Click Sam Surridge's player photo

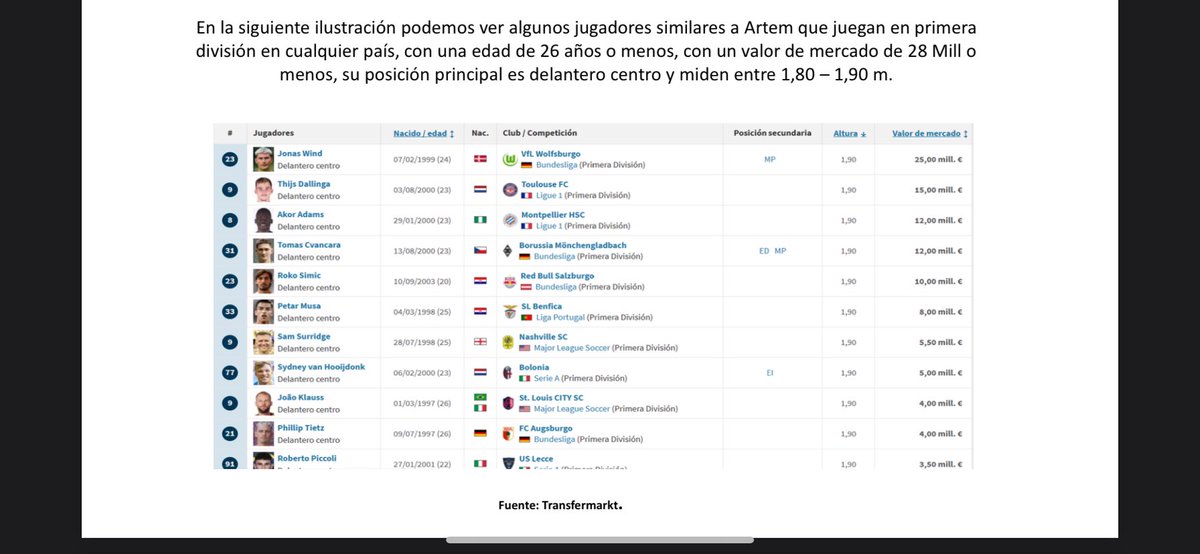pyautogui.click(x=263, y=342)
